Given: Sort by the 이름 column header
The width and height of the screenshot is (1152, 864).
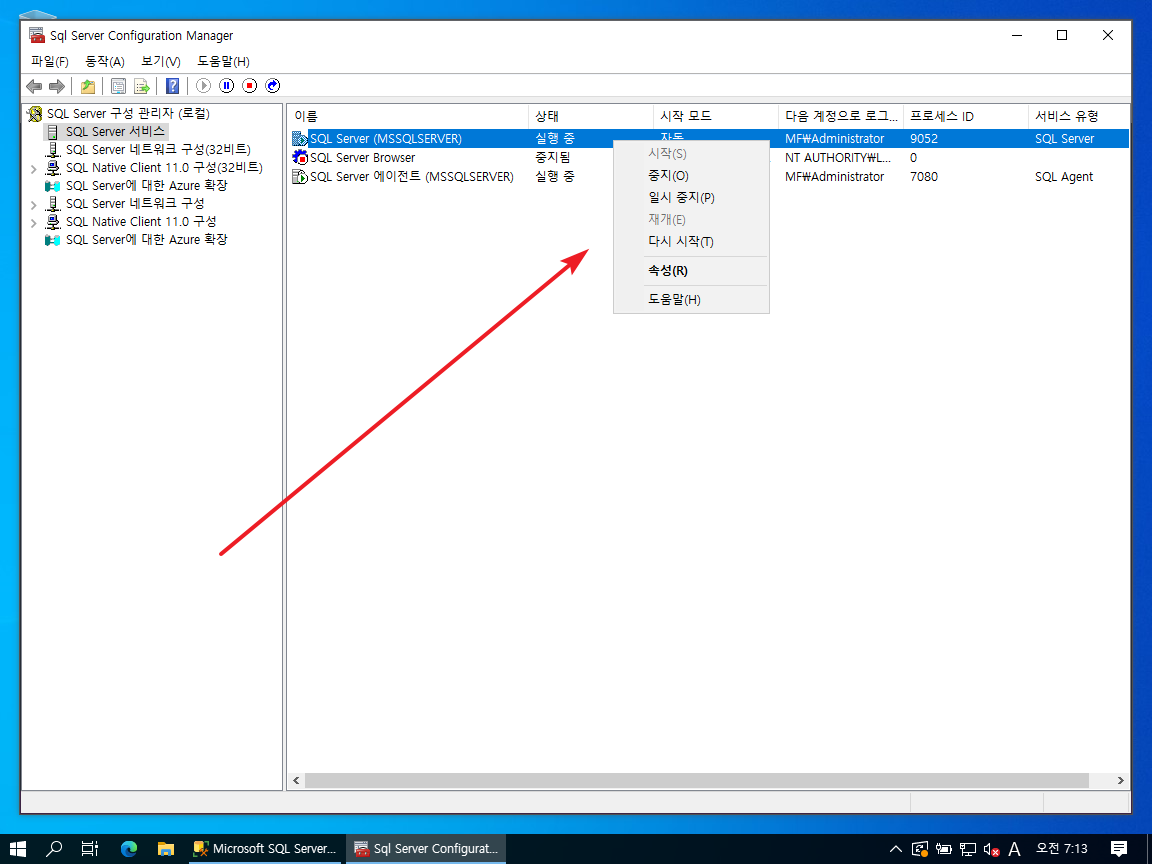Looking at the screenshot, I should pyautogui.click(x=408, y=116).
